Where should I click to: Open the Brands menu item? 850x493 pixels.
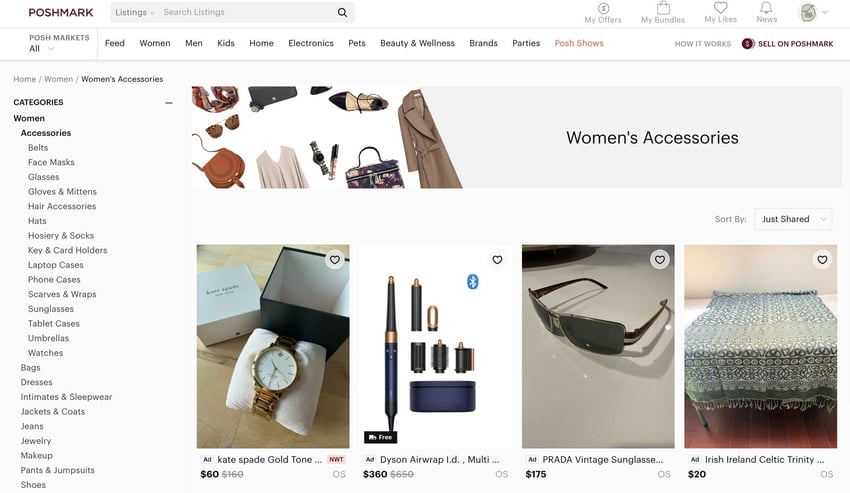(x=483, y=43)
